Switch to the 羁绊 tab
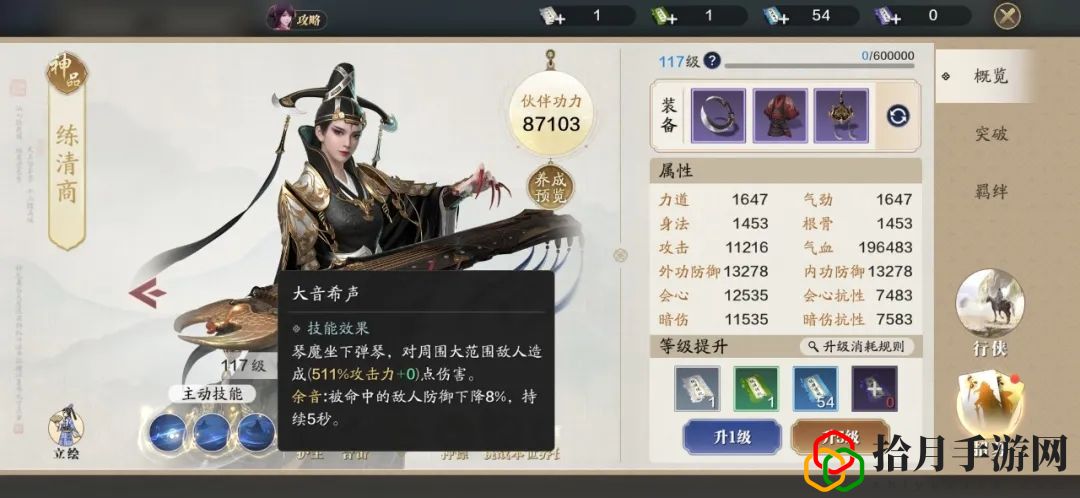The width and height of the screenshot is (1080, 498). 991,191
